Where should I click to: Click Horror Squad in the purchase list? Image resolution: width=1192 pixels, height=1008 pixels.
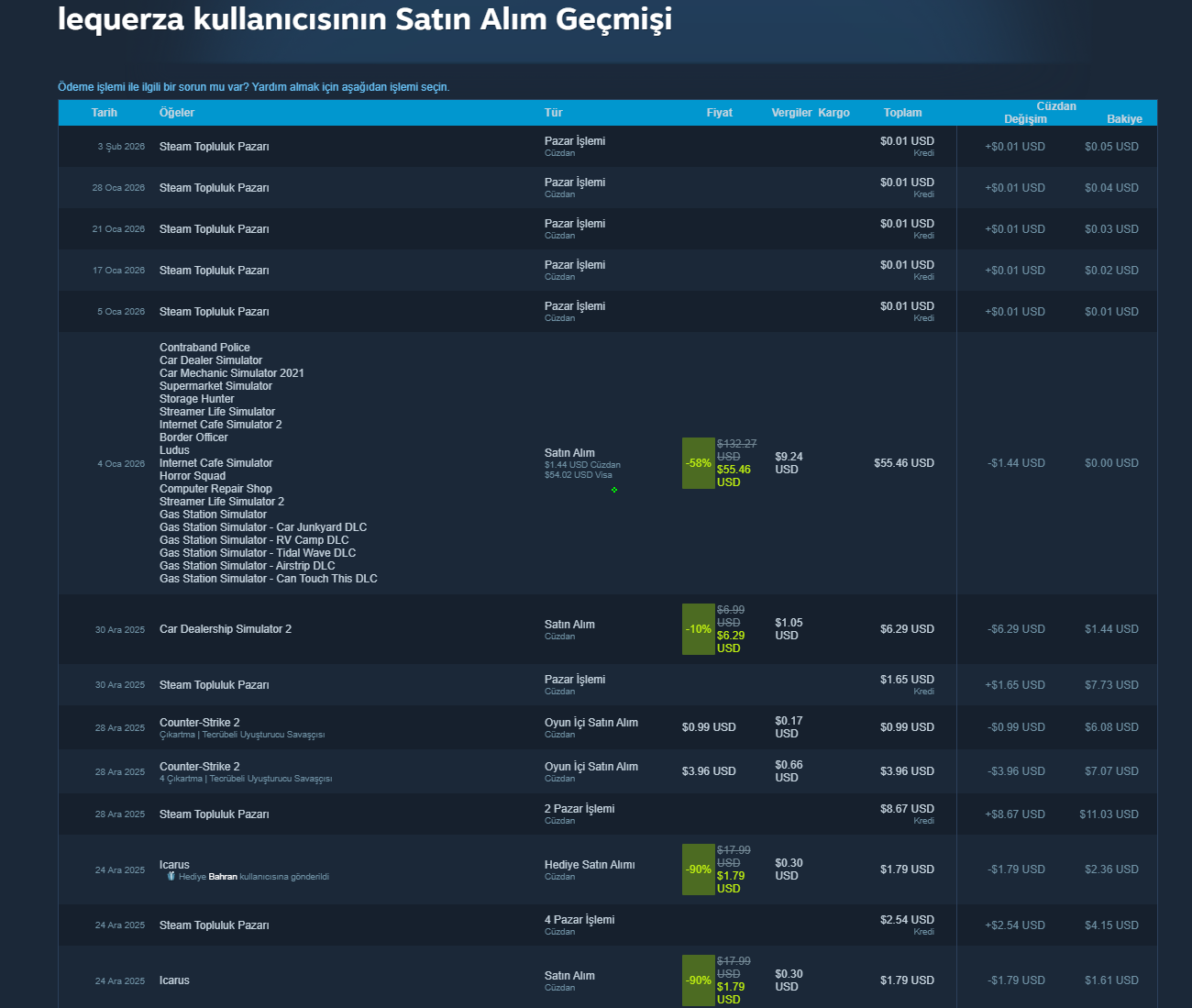pos(193,476)
